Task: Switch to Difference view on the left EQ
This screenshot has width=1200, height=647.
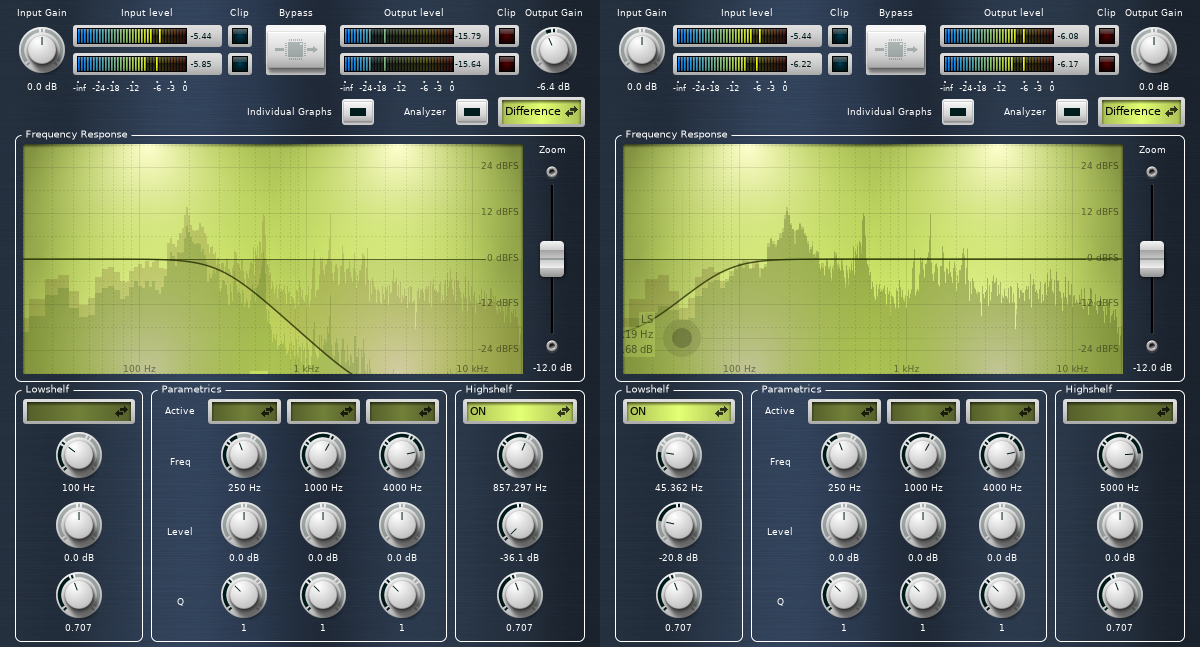Action: coord(541,112)
